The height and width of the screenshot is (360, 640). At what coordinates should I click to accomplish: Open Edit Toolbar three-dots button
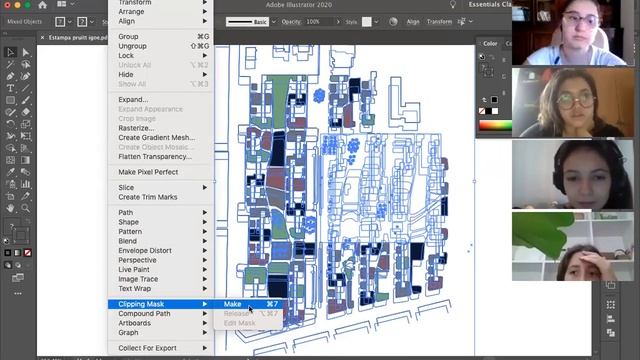pyautogui.click(x=18, y=293)
